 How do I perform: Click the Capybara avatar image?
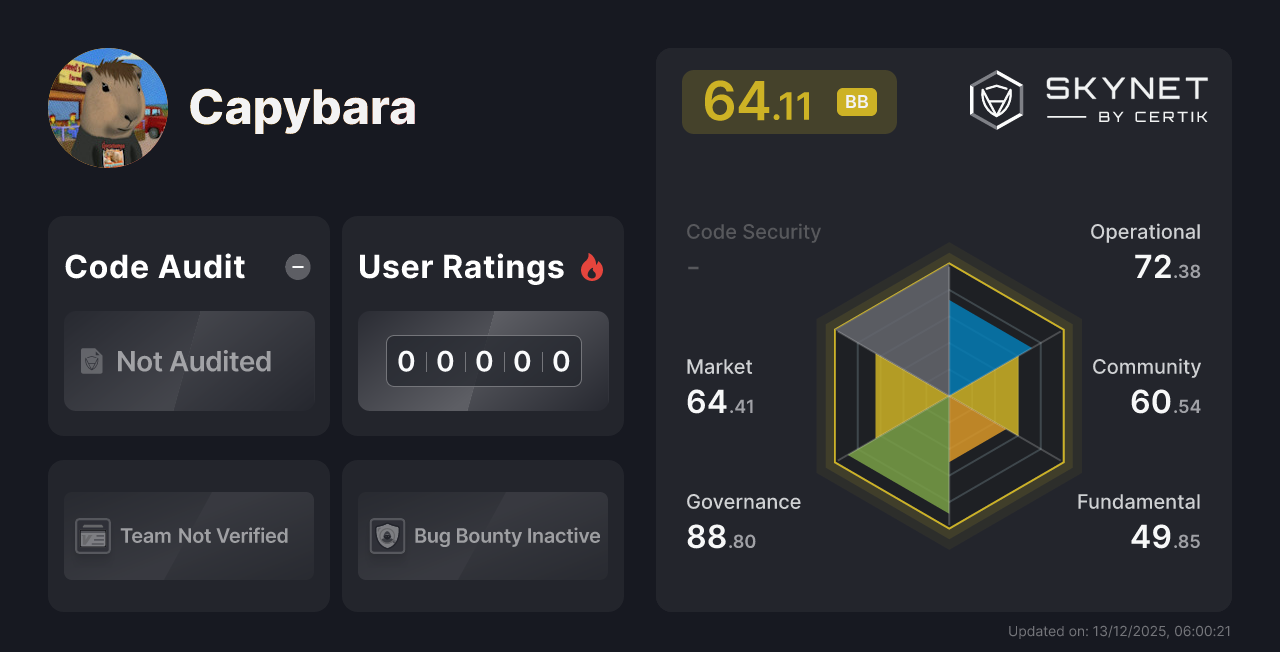point(108,108)
